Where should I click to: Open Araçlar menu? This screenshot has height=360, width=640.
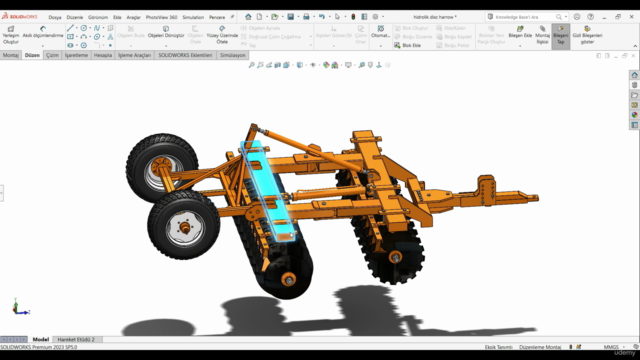click(133, 17)
